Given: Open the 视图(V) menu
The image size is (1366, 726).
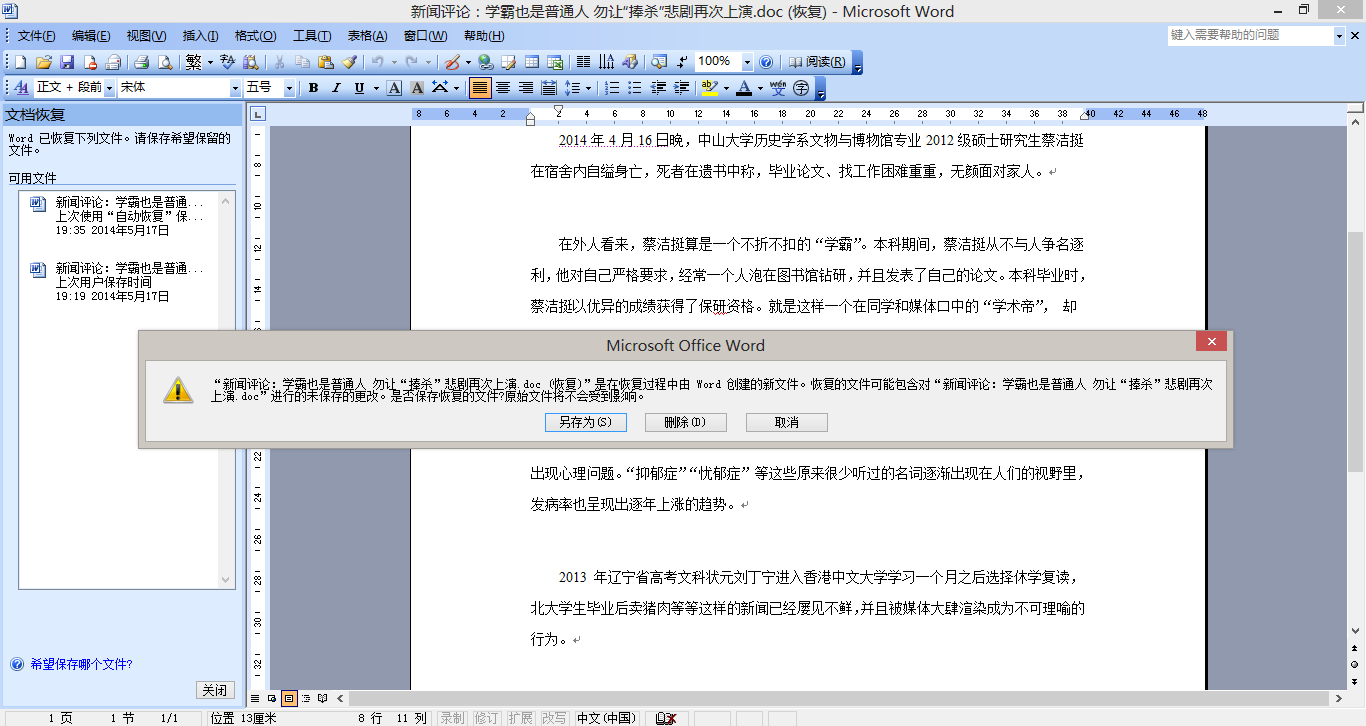Looking at the screenshot, I should (146, 36).
